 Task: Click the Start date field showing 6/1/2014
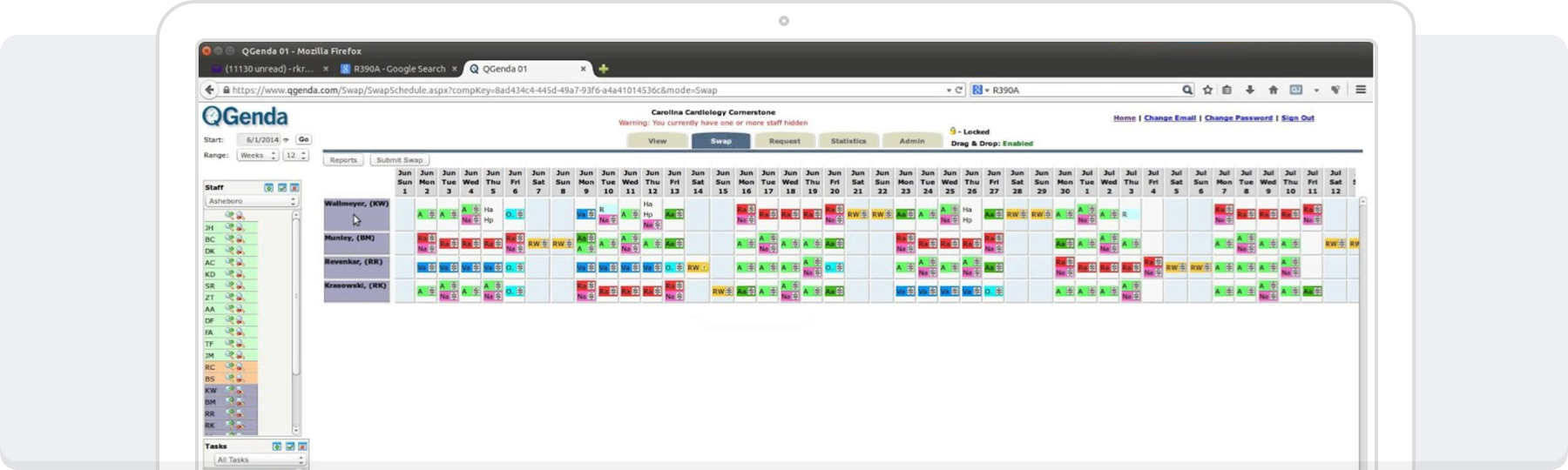click(260, 140)
